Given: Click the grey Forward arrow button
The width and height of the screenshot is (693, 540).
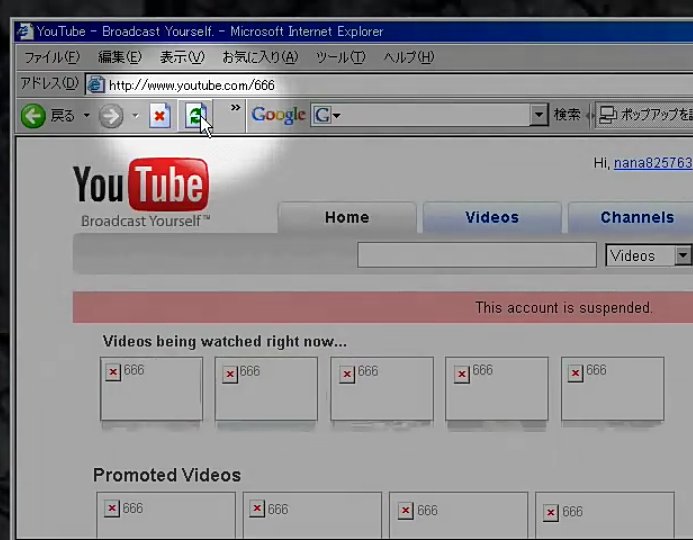Looking at the screenshot, I should [110, 116].
